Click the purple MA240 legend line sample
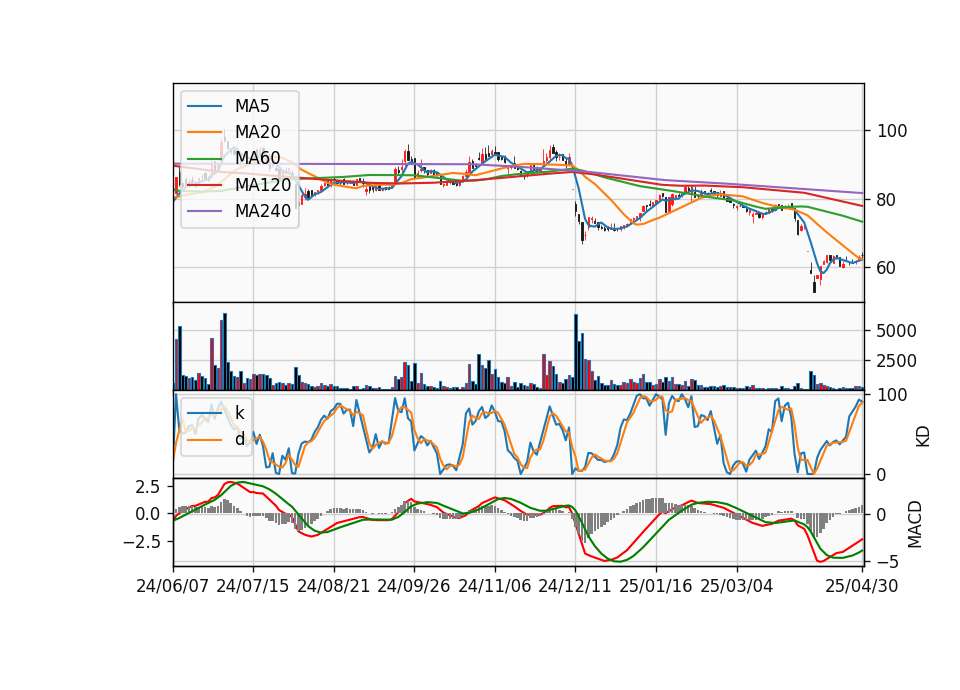The width and height of the screenshot is (960, 690). click(x=204, y=211)
